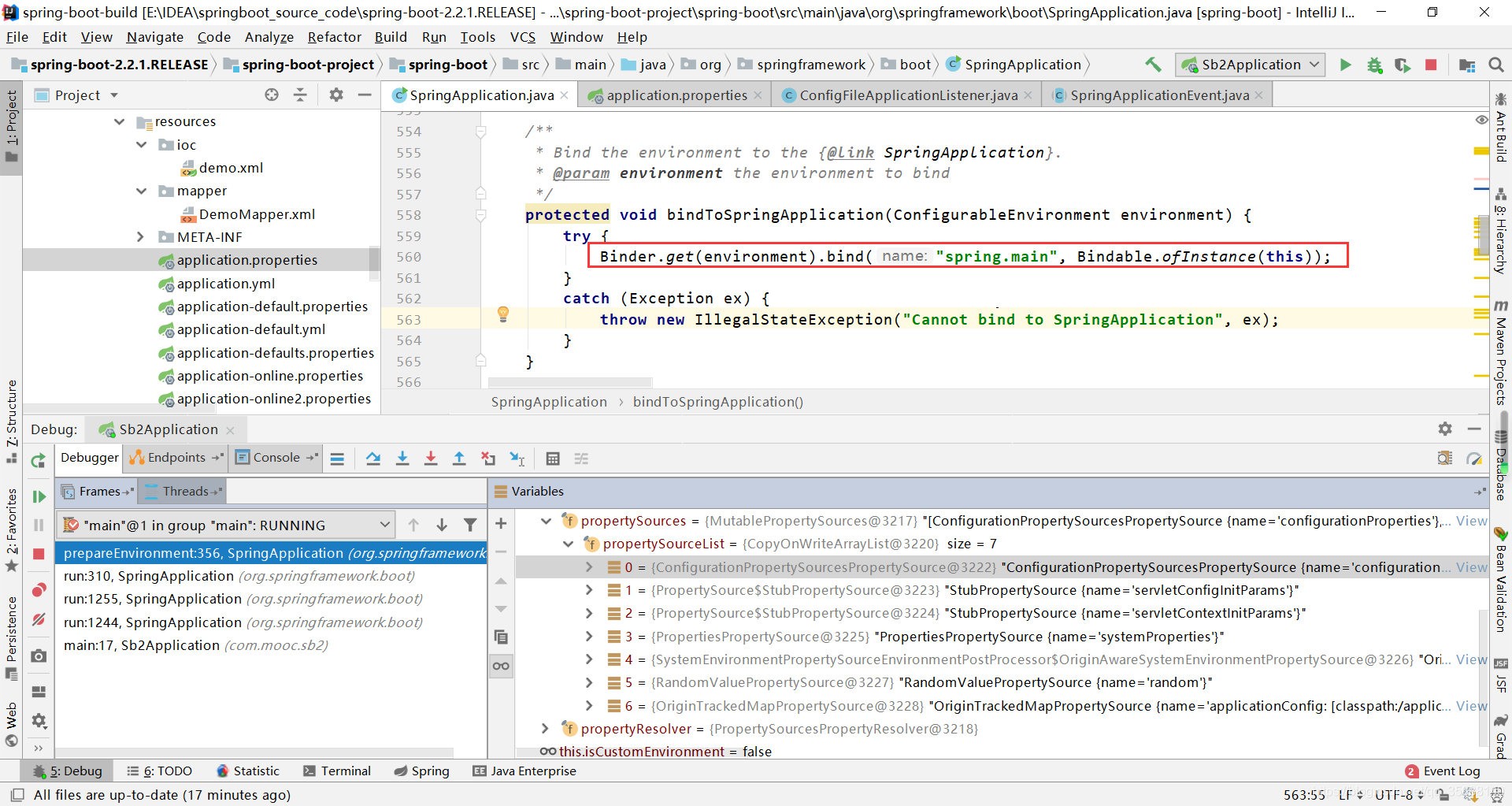Collapse the mapper folder
1512x806 pixels.
[141, 191]
